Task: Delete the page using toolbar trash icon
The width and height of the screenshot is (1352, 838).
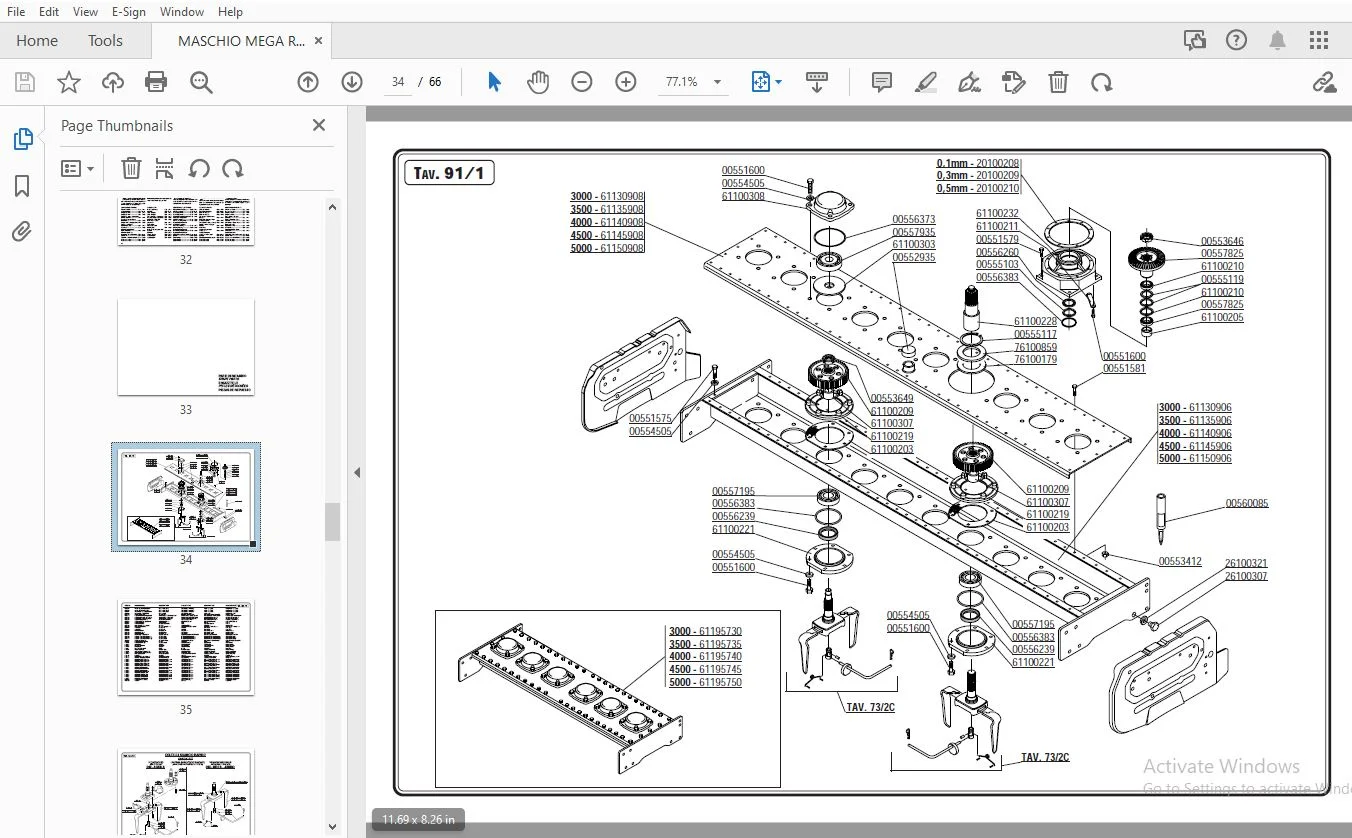Action: point(1058,82)
